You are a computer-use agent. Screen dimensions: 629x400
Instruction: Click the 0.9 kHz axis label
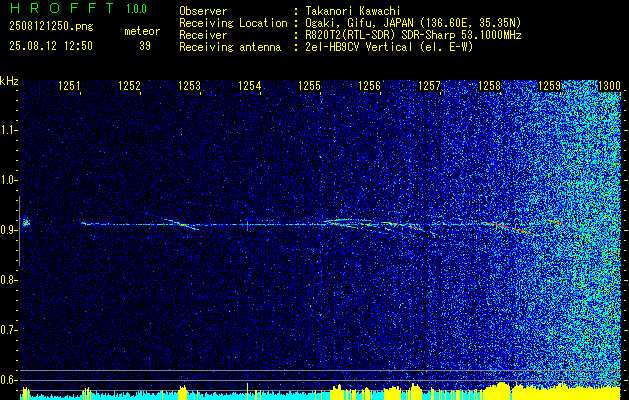pos(8,230)
